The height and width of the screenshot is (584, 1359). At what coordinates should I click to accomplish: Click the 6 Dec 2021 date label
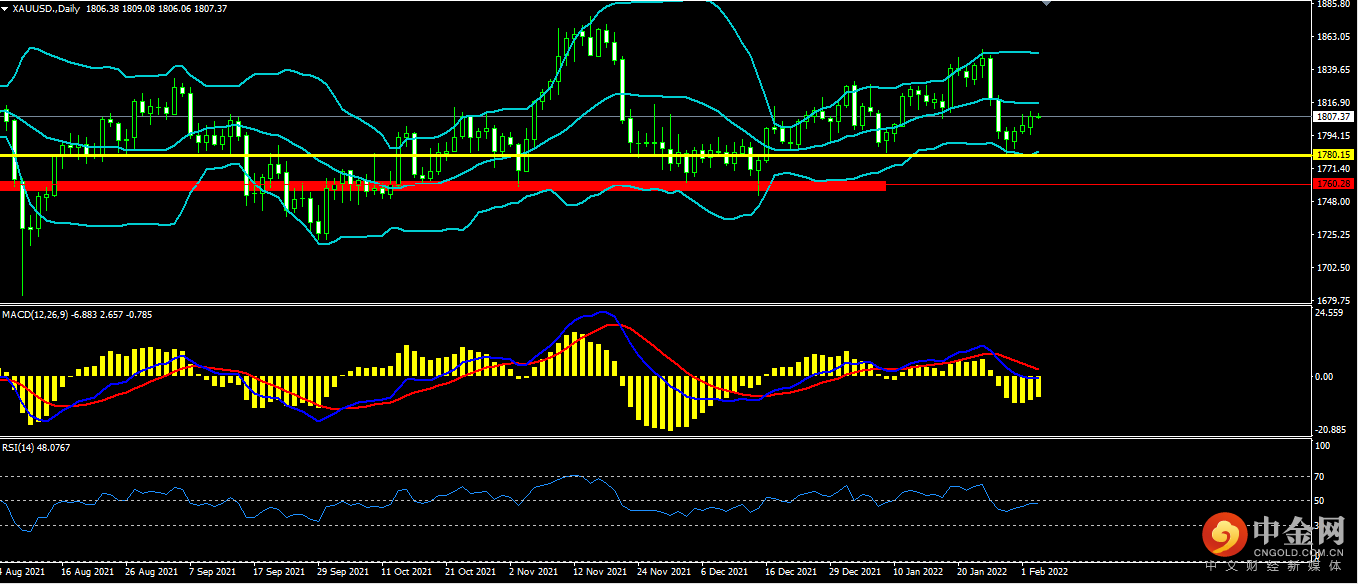[x=724, y=573]
